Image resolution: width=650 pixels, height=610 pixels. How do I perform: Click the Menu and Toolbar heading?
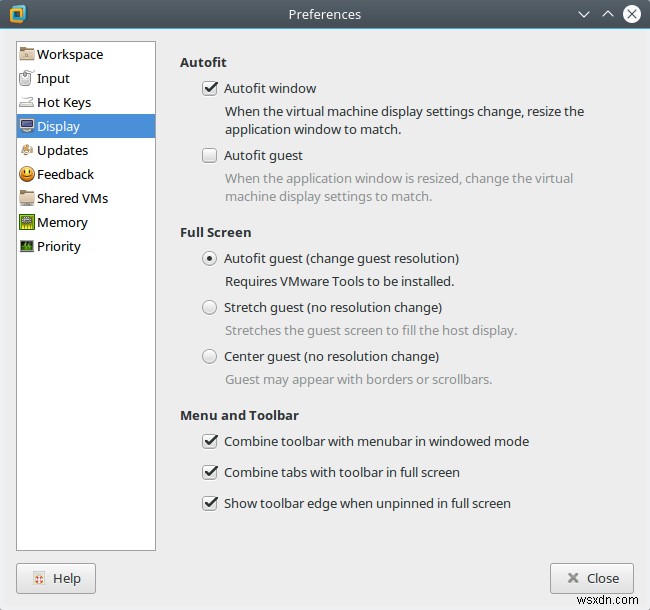[239, 416]
